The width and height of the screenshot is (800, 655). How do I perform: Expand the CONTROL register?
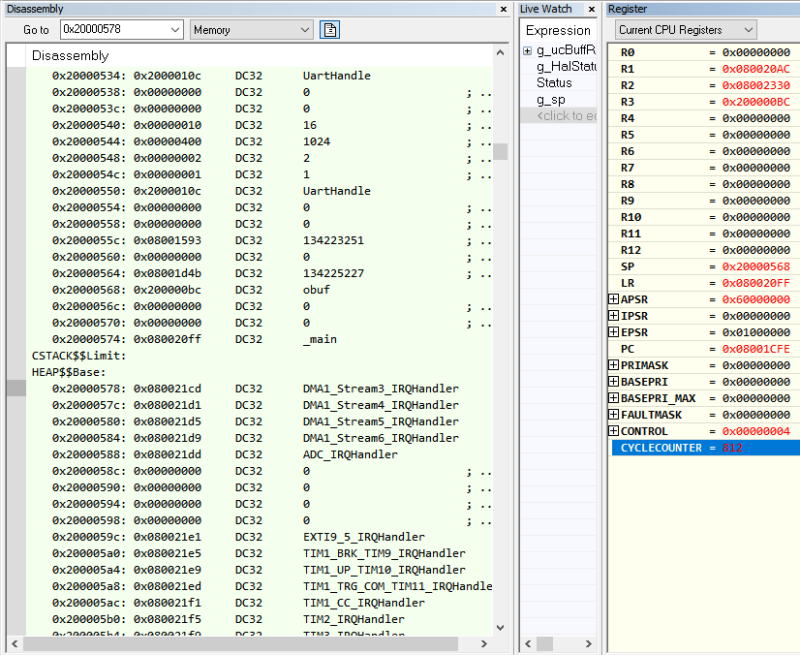[612, 431]
